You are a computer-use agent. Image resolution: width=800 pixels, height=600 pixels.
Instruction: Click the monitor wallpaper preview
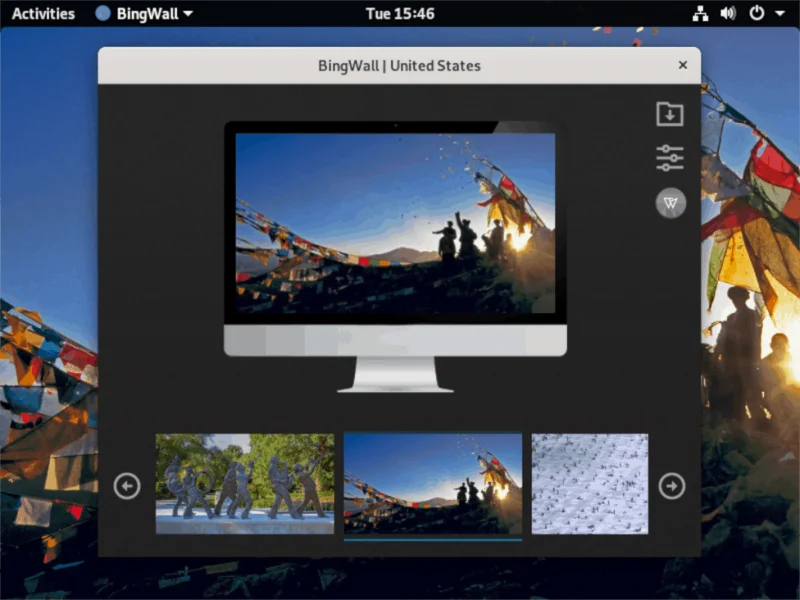pyautogui.click(x=395, y=223)
